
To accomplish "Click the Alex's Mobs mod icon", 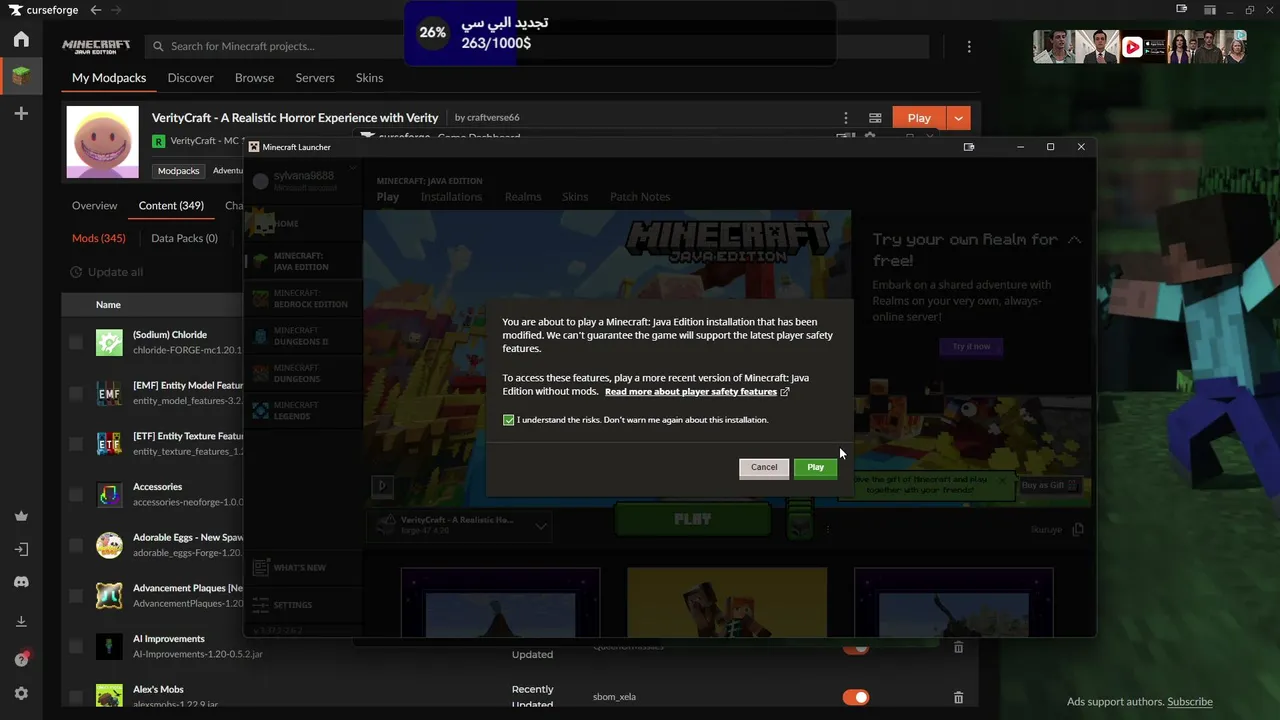I will pos(109,697).
